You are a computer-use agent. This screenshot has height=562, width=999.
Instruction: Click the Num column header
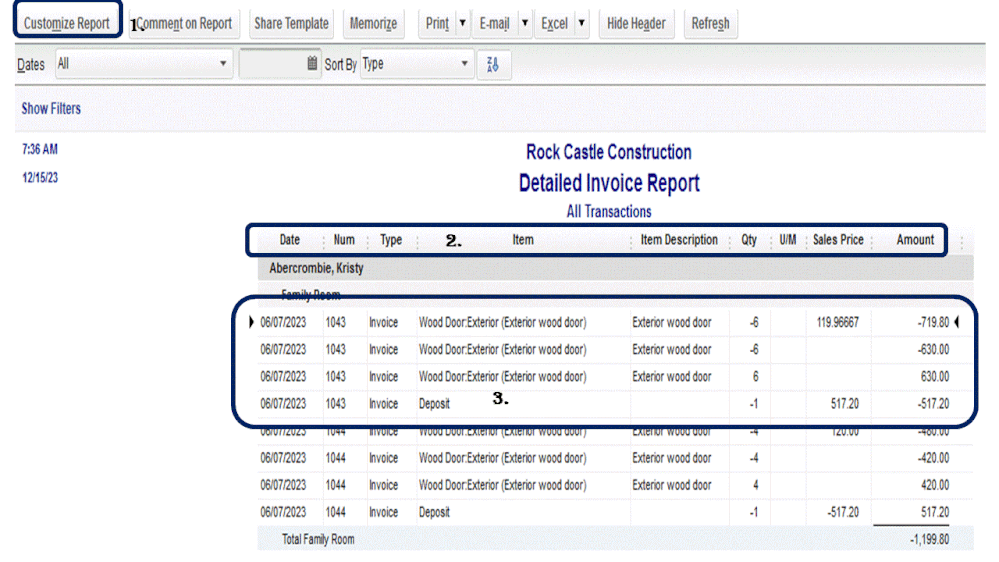344,240
